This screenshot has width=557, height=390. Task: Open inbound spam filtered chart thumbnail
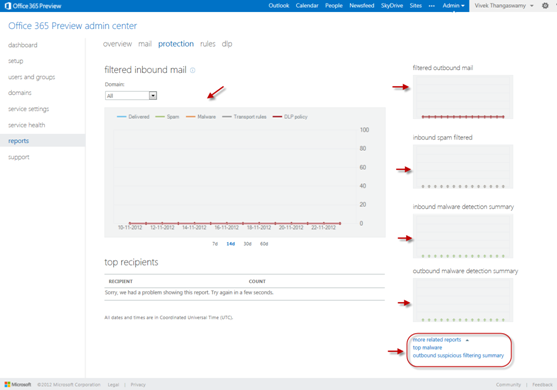(463, 167)
